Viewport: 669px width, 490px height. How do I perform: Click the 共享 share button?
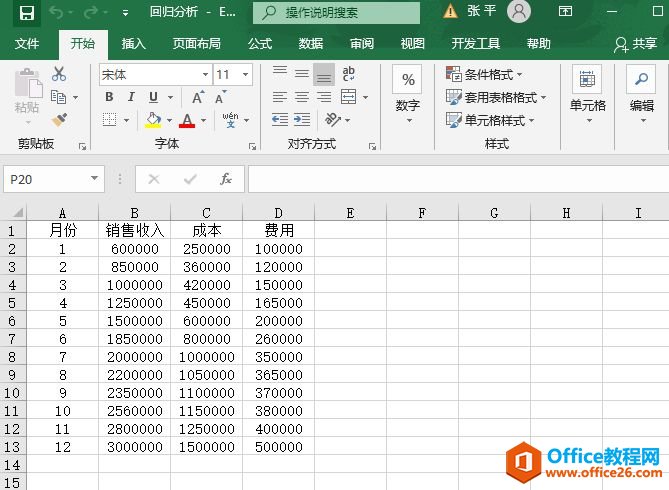pos(635,44)
